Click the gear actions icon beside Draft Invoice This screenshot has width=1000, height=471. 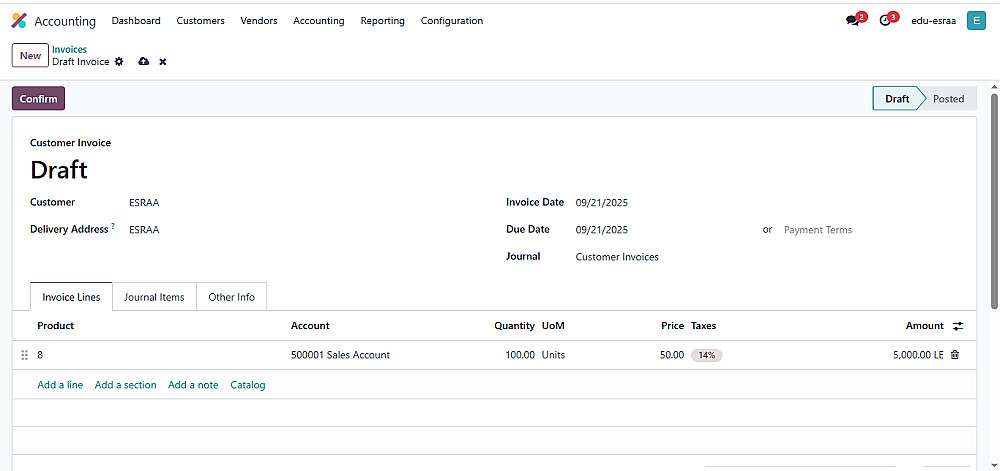tap(119, 62)
